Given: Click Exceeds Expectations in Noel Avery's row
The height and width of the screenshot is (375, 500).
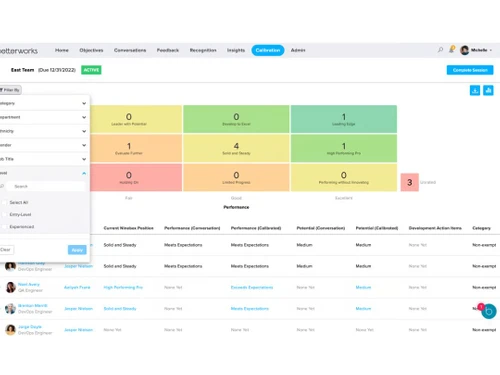Looking at the screenshot, I should (252, 287).
